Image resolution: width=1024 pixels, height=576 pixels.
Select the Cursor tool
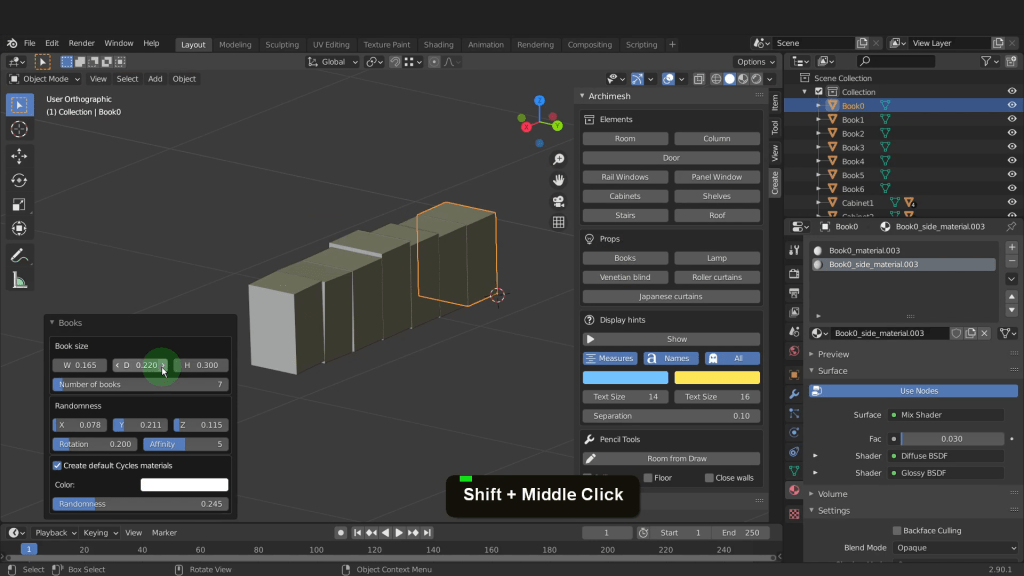(x=19, y=129)
